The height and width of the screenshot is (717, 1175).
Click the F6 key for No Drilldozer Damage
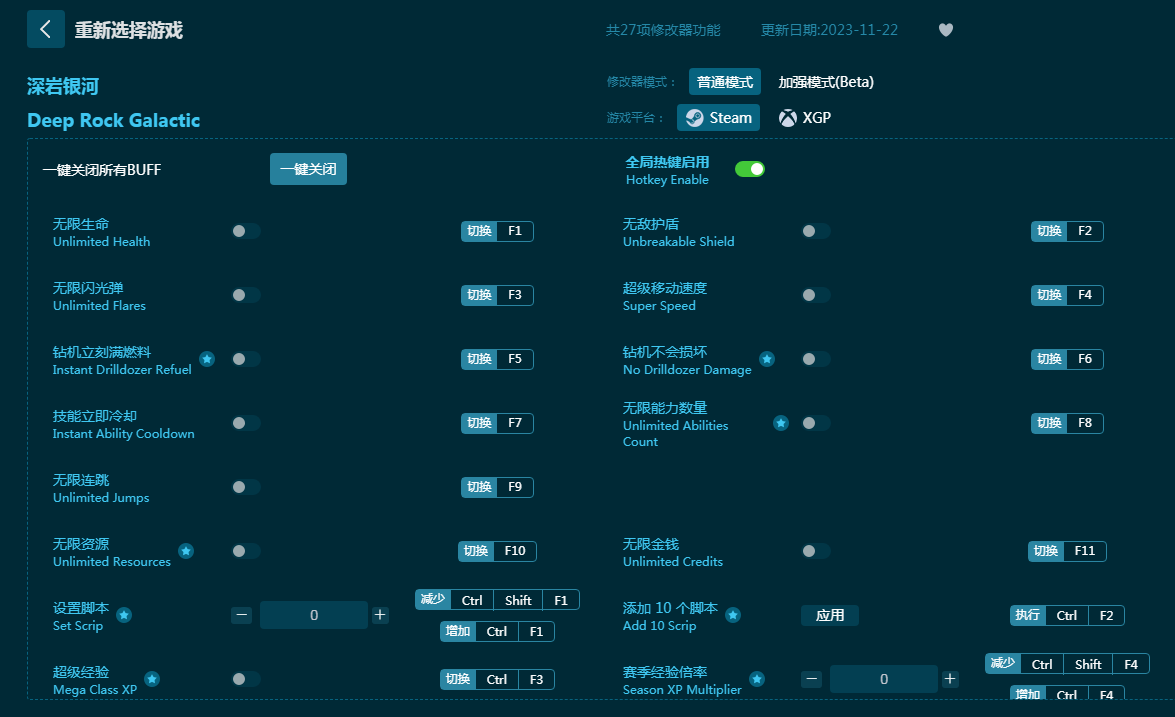[x=1085, y=359]
